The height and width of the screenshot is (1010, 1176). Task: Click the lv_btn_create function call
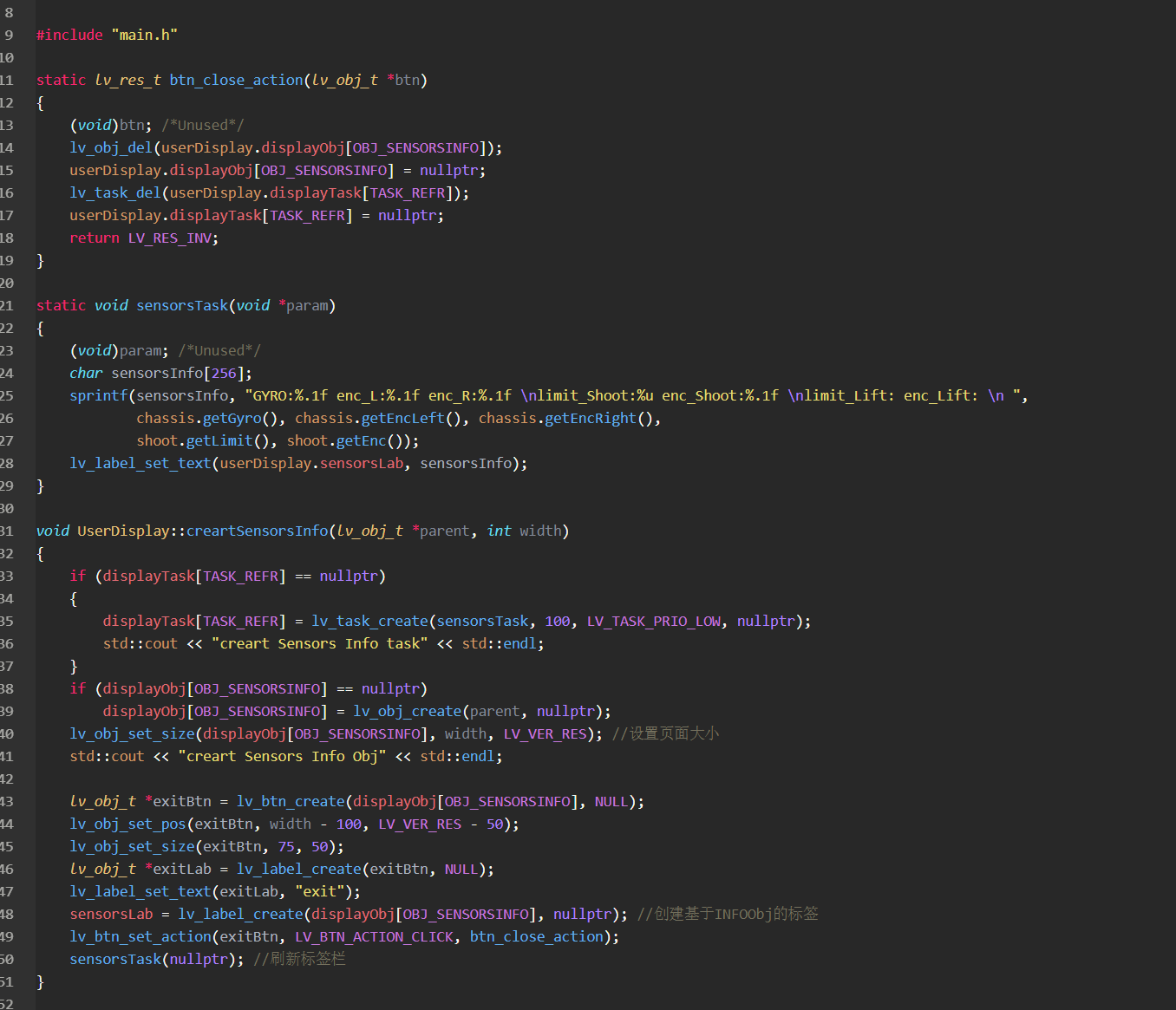tap(291, 801)
